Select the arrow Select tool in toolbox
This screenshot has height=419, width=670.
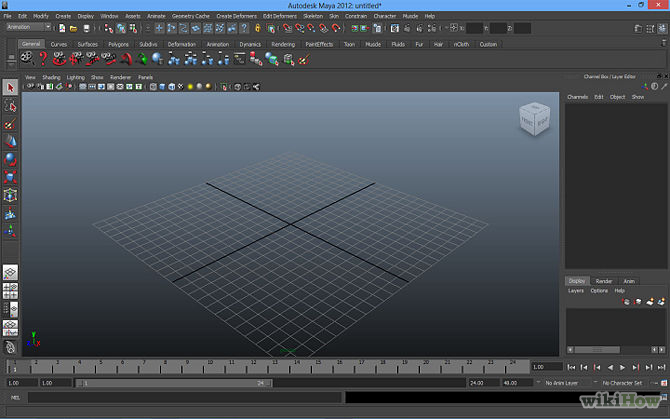point(10,88)
